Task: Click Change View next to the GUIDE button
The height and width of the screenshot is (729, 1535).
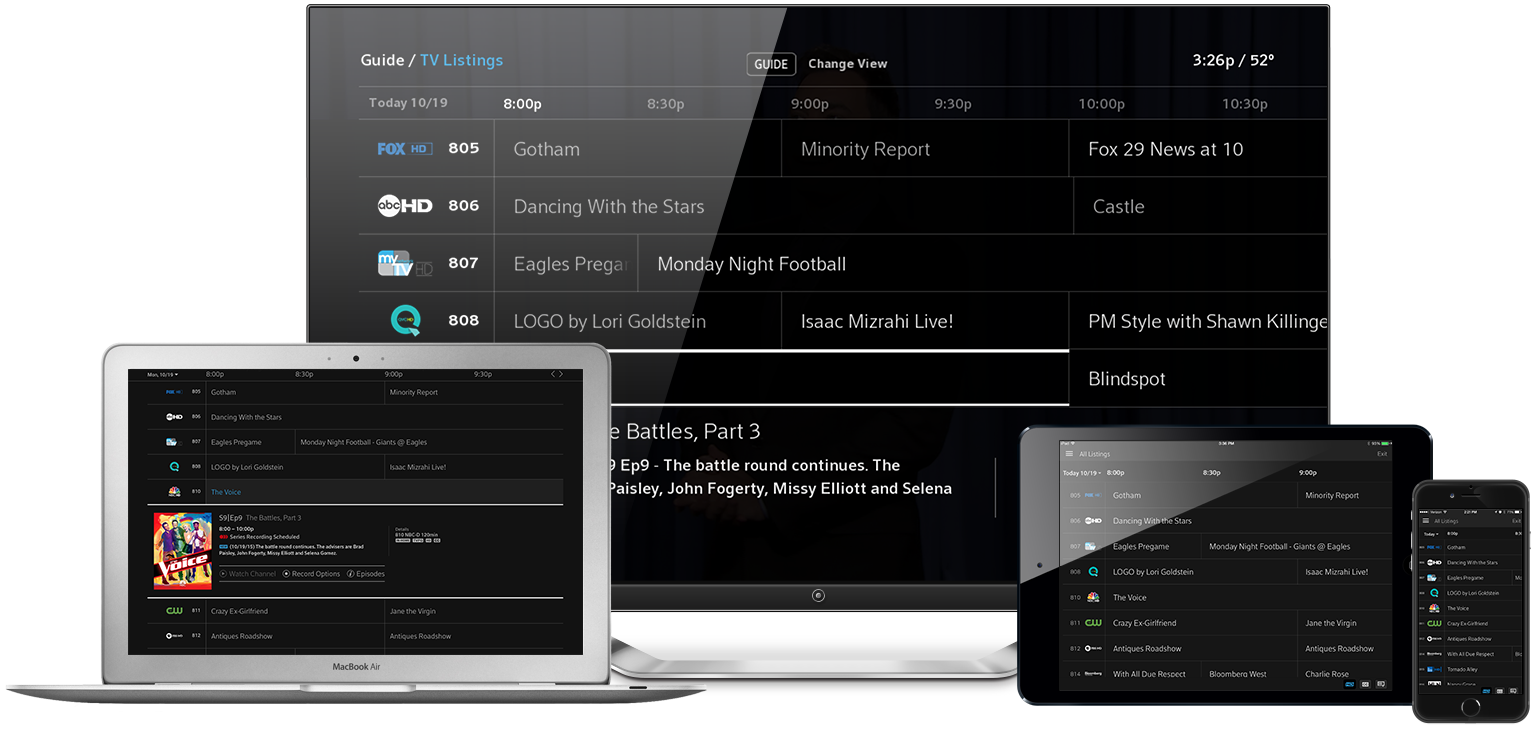Action: pyautogui.click(x=847, y=63)
